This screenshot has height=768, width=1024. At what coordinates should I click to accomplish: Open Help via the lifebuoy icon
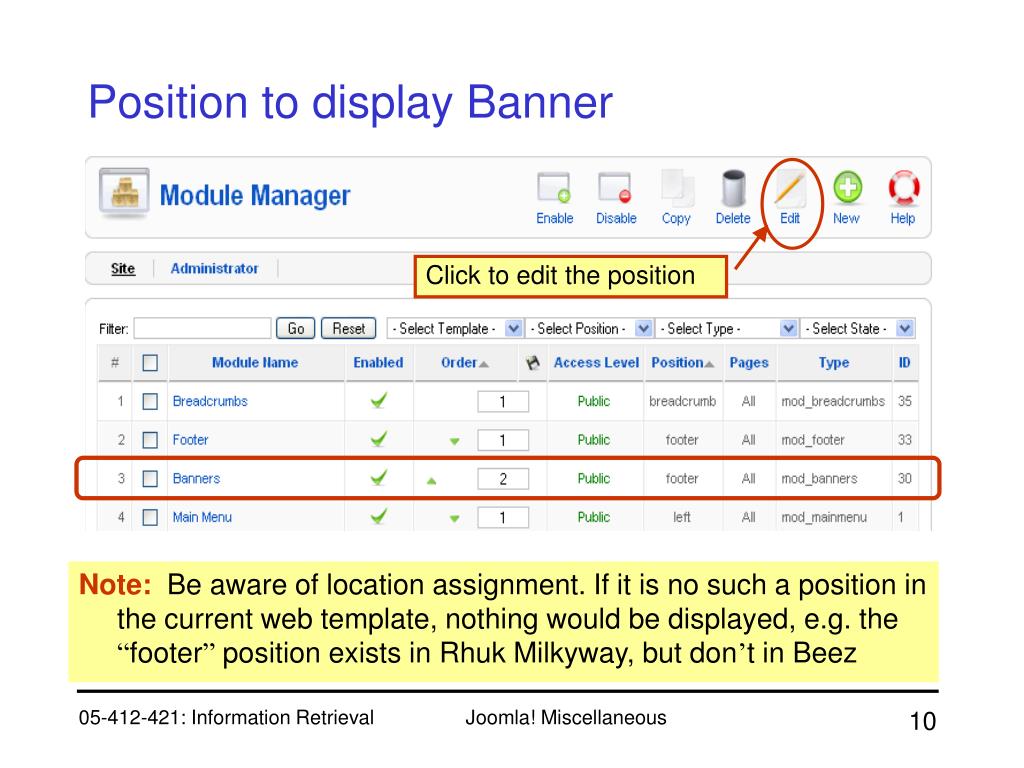pyautogui.click(x=904, y=188)
